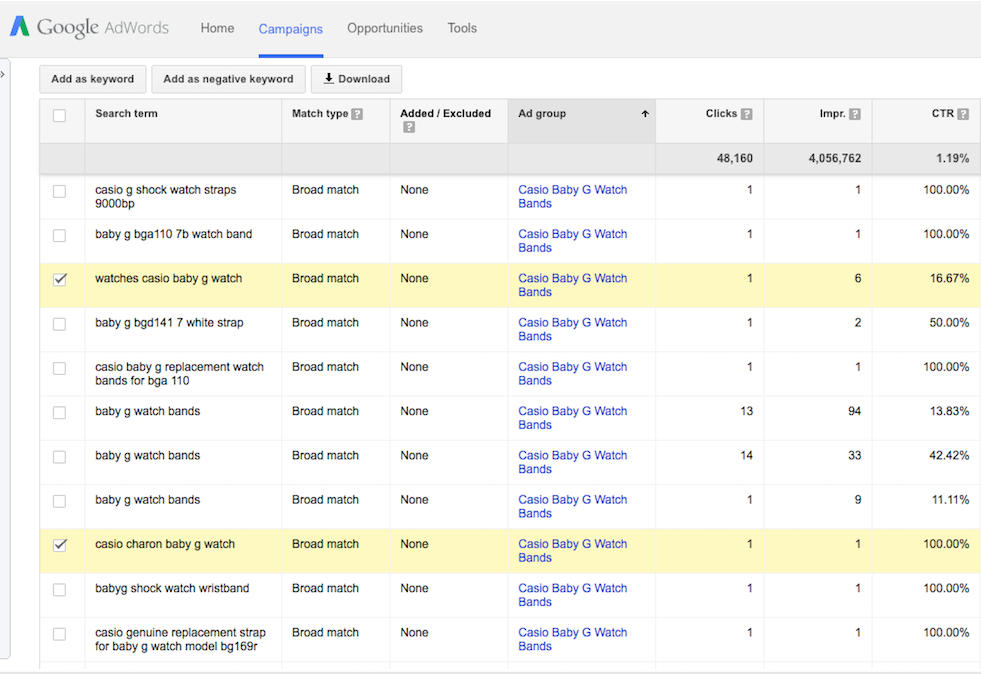Check the casio genuine replacement strap row
The height and width of the screenshot is (674, 981).
click(x=59, y=634)
